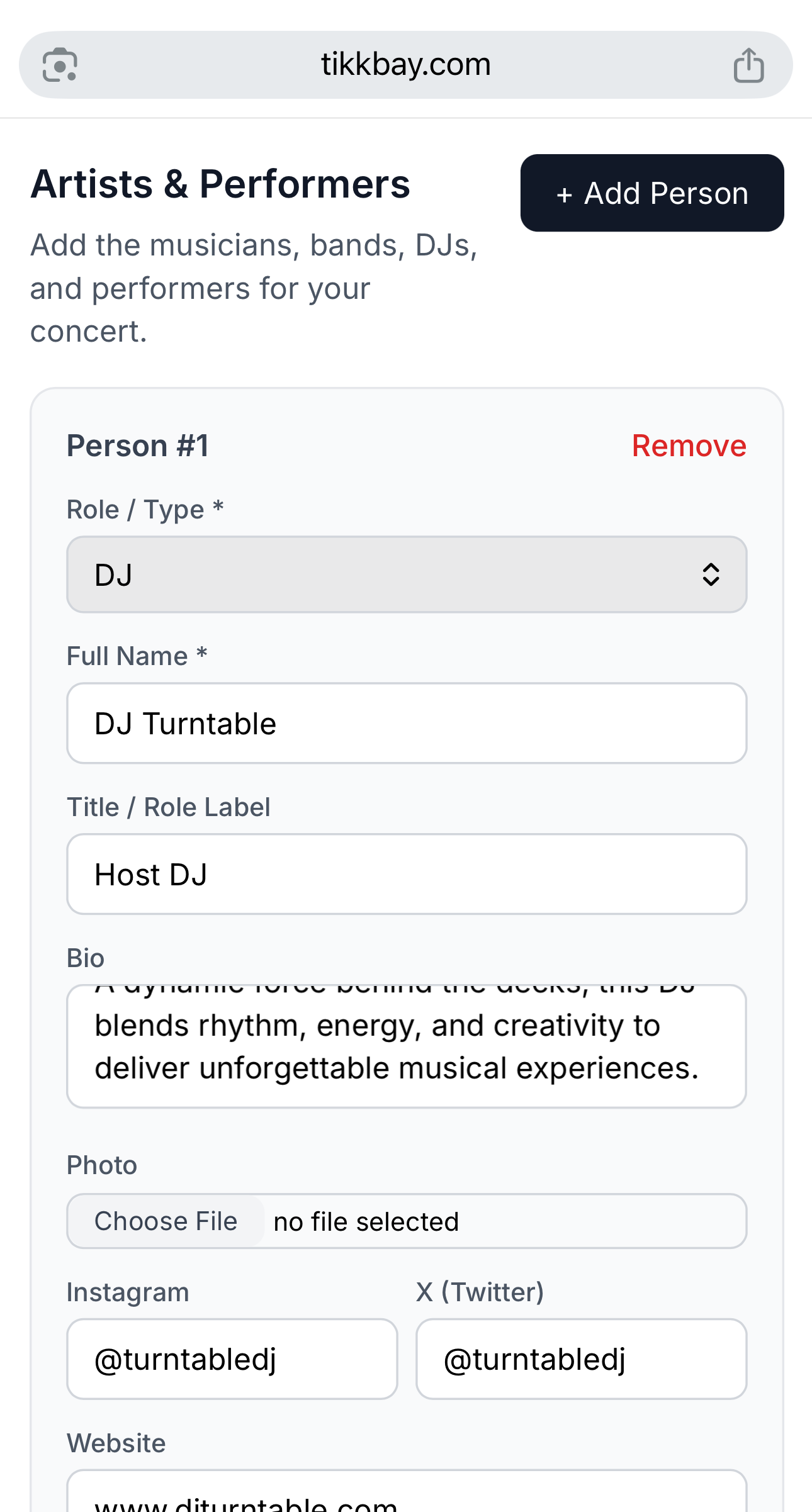812x1512 pixels.
Task: Focus the Bio text area
Action: coord(407,1046)
